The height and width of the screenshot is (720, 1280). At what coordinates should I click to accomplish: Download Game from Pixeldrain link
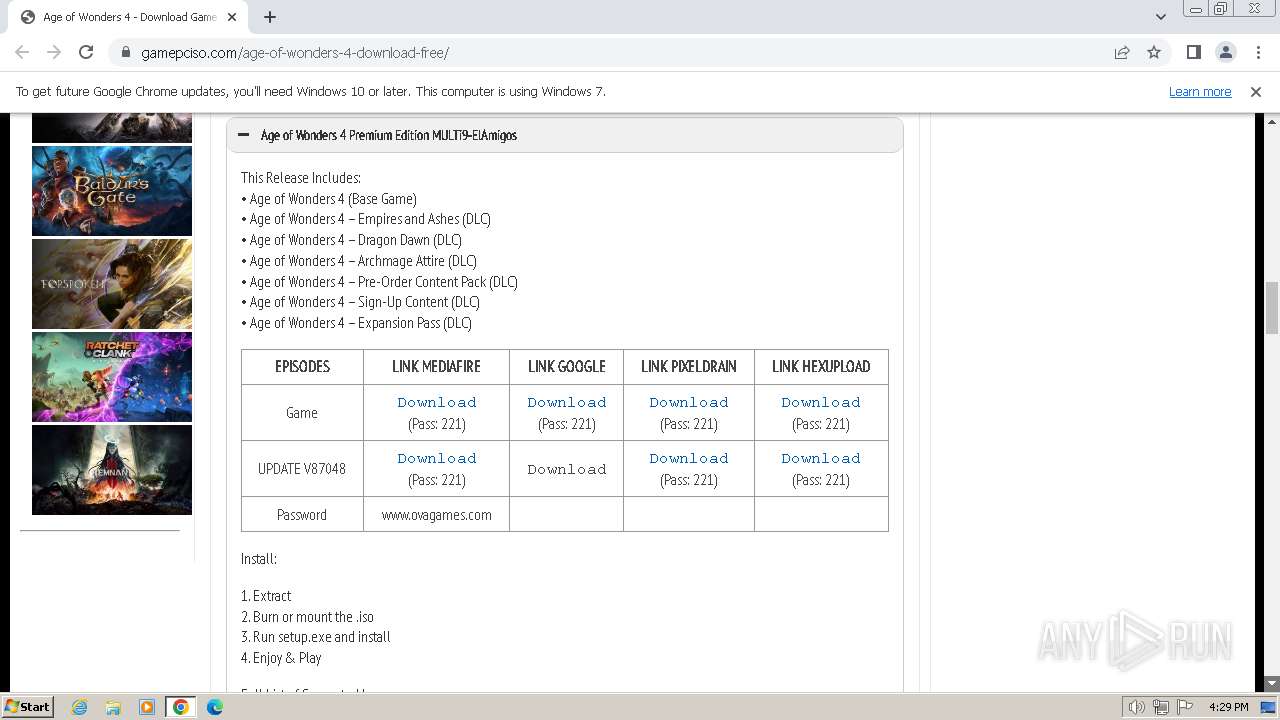(x=689, y=402)
